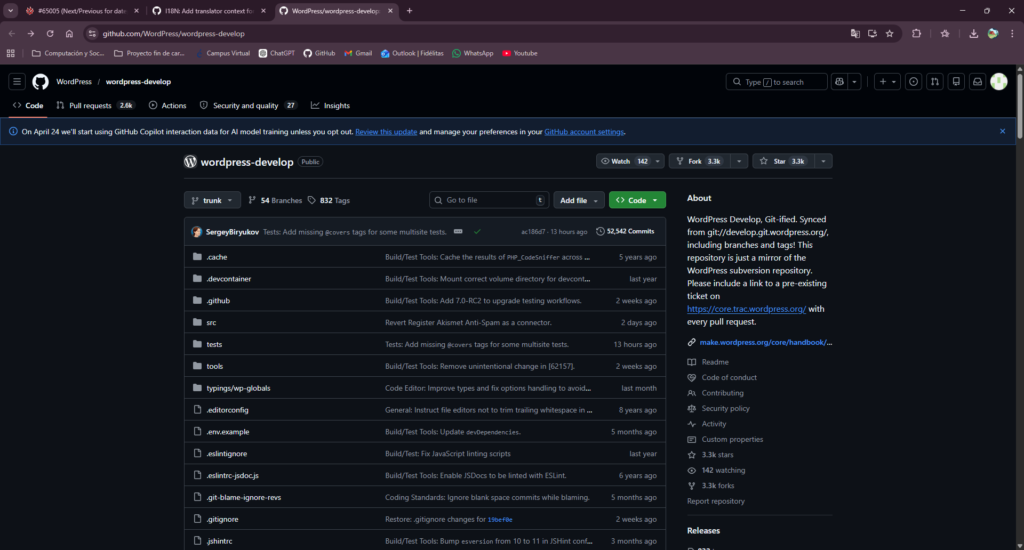Screen dimensions: 1024x550
Task: Open the .eslintignore file
Action: pos(227,454)
